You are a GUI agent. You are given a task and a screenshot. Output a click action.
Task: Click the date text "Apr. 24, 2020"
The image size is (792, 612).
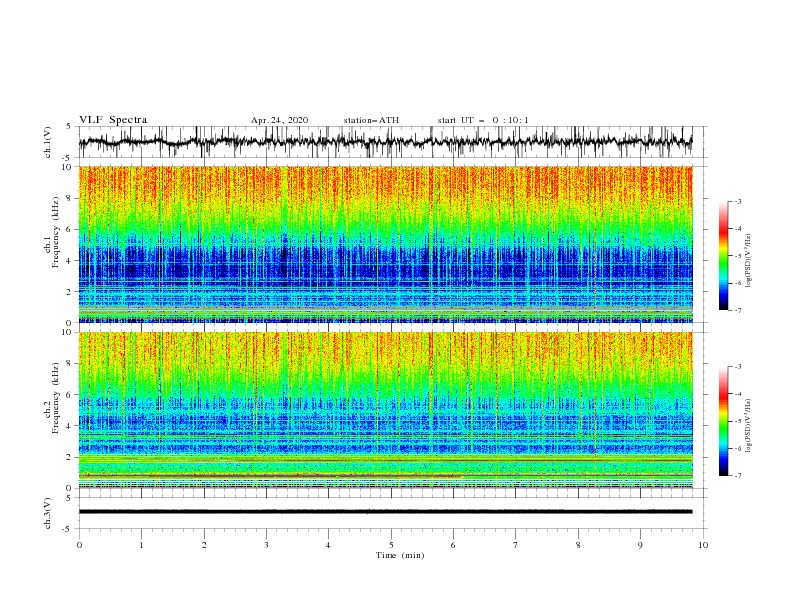pyautogui.click(x=279, y=120)
